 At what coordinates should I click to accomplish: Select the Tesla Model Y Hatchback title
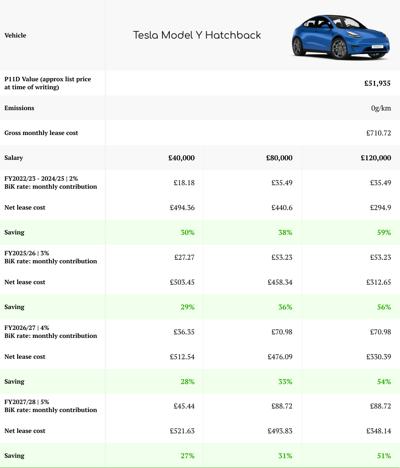197,35
